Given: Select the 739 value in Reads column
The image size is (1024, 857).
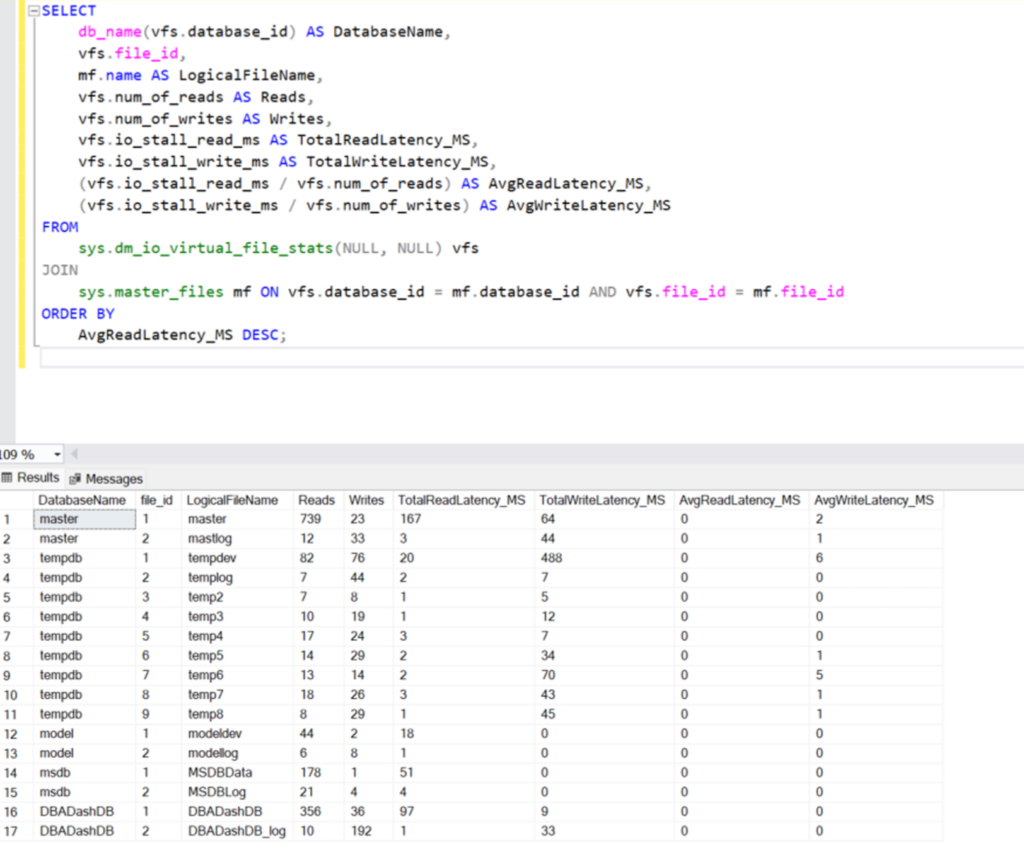Looking at the screenshot, I should pyautogui.click(x=308, y=519).
